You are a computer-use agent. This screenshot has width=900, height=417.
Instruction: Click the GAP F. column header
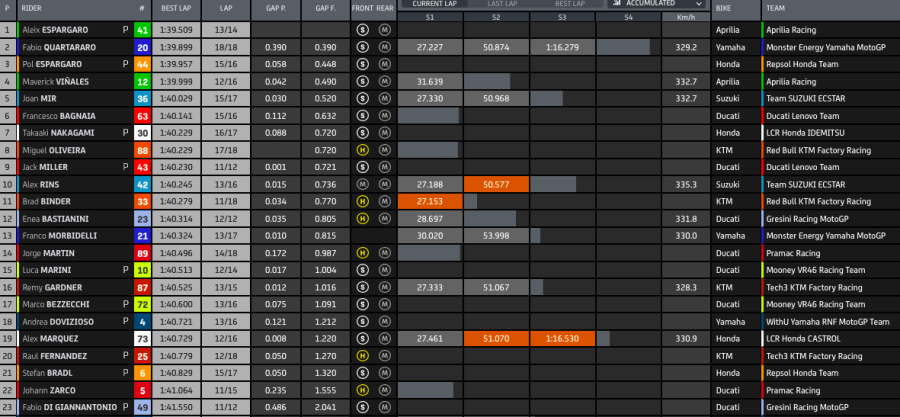click(x=324, y=7)
